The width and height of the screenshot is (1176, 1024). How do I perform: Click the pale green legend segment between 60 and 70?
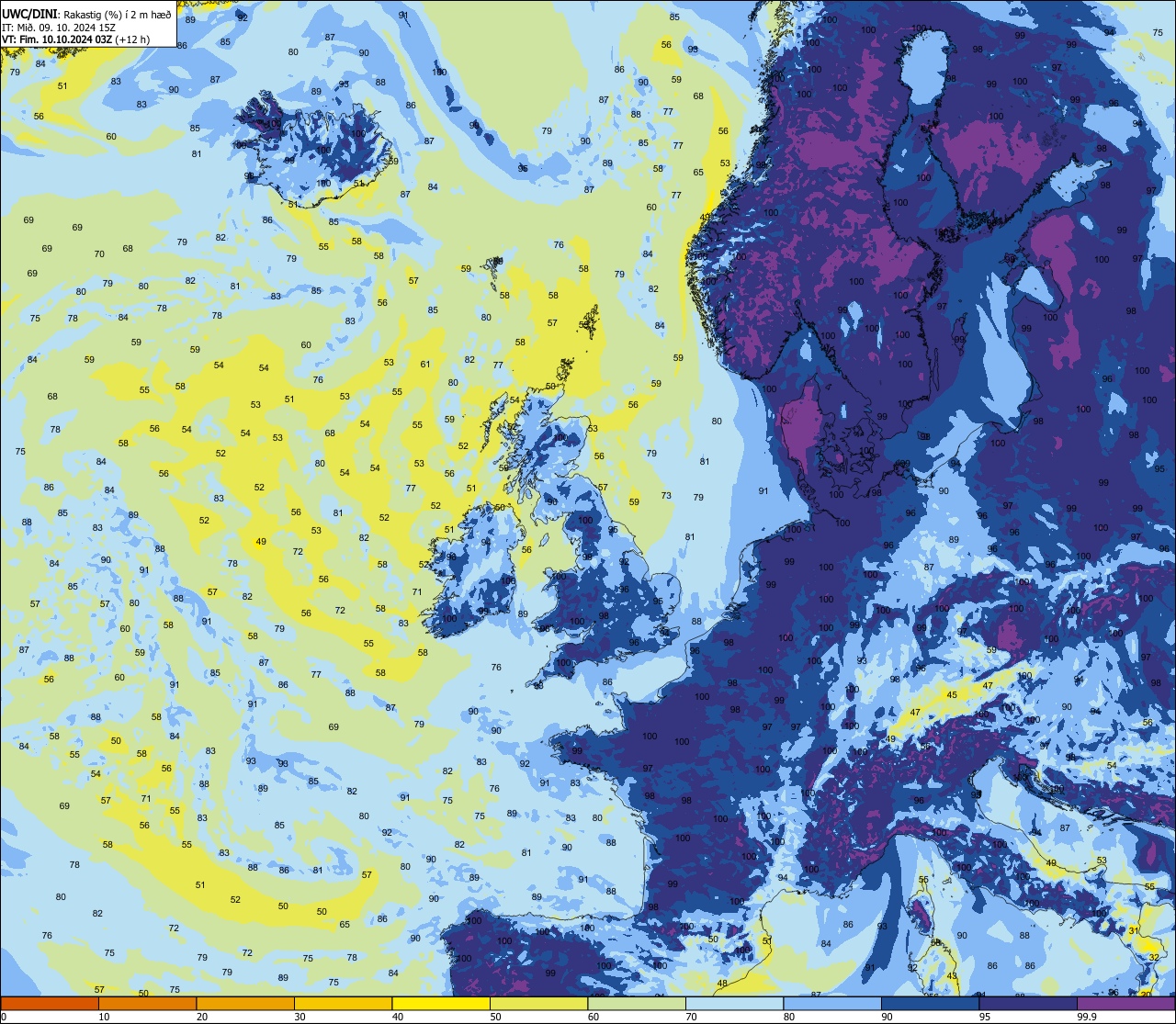pyautogui.click(x=637, y=1003)
